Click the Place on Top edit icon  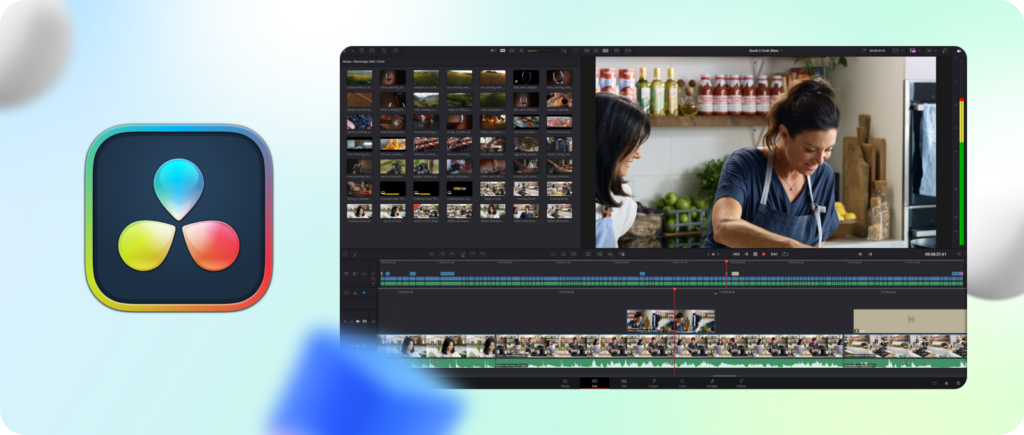pyautogui.click(x=472, y=254)
